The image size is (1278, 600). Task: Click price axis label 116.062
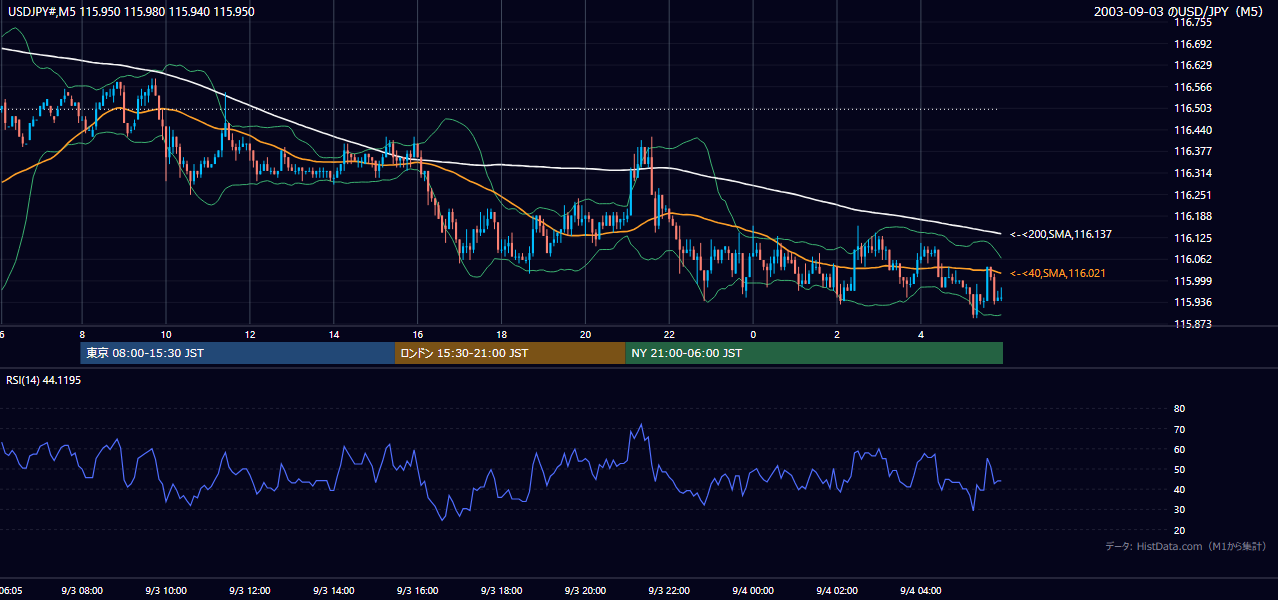coord(1192,259)
